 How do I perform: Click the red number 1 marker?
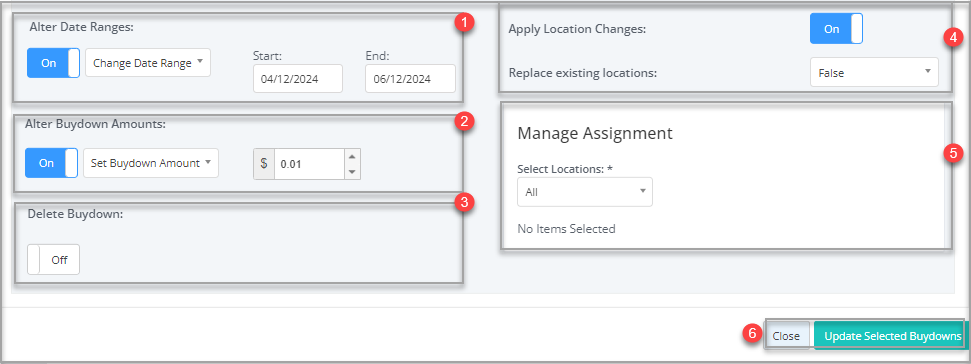click(464, 24)
